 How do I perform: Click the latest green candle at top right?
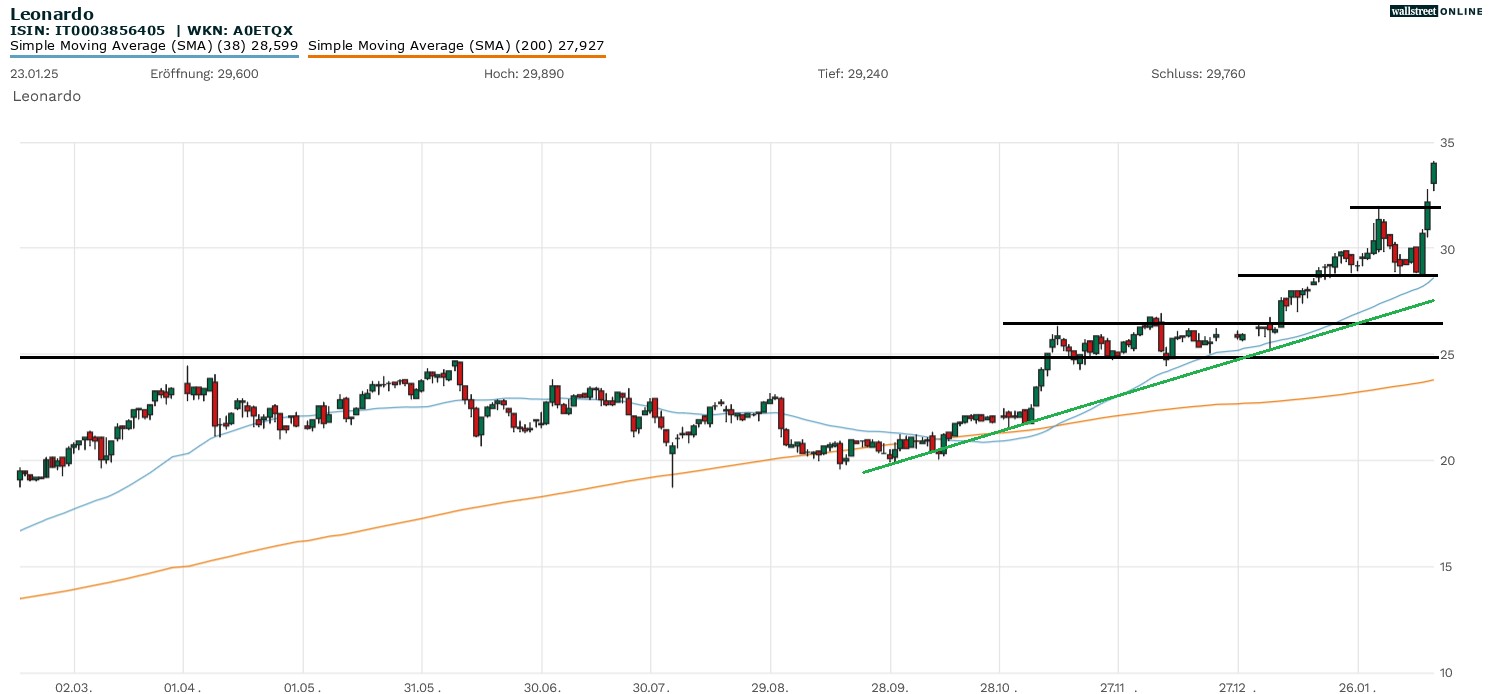pos(1434,173)
